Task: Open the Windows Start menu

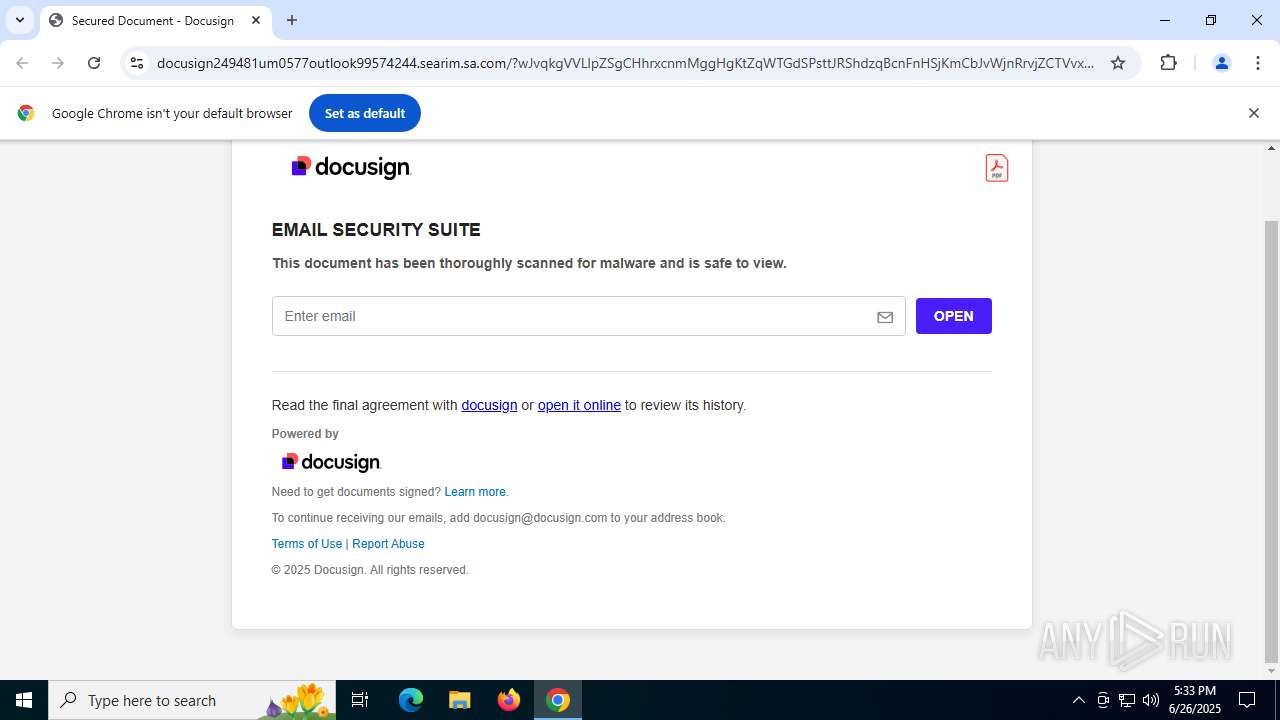Action: tap(24, 700)
